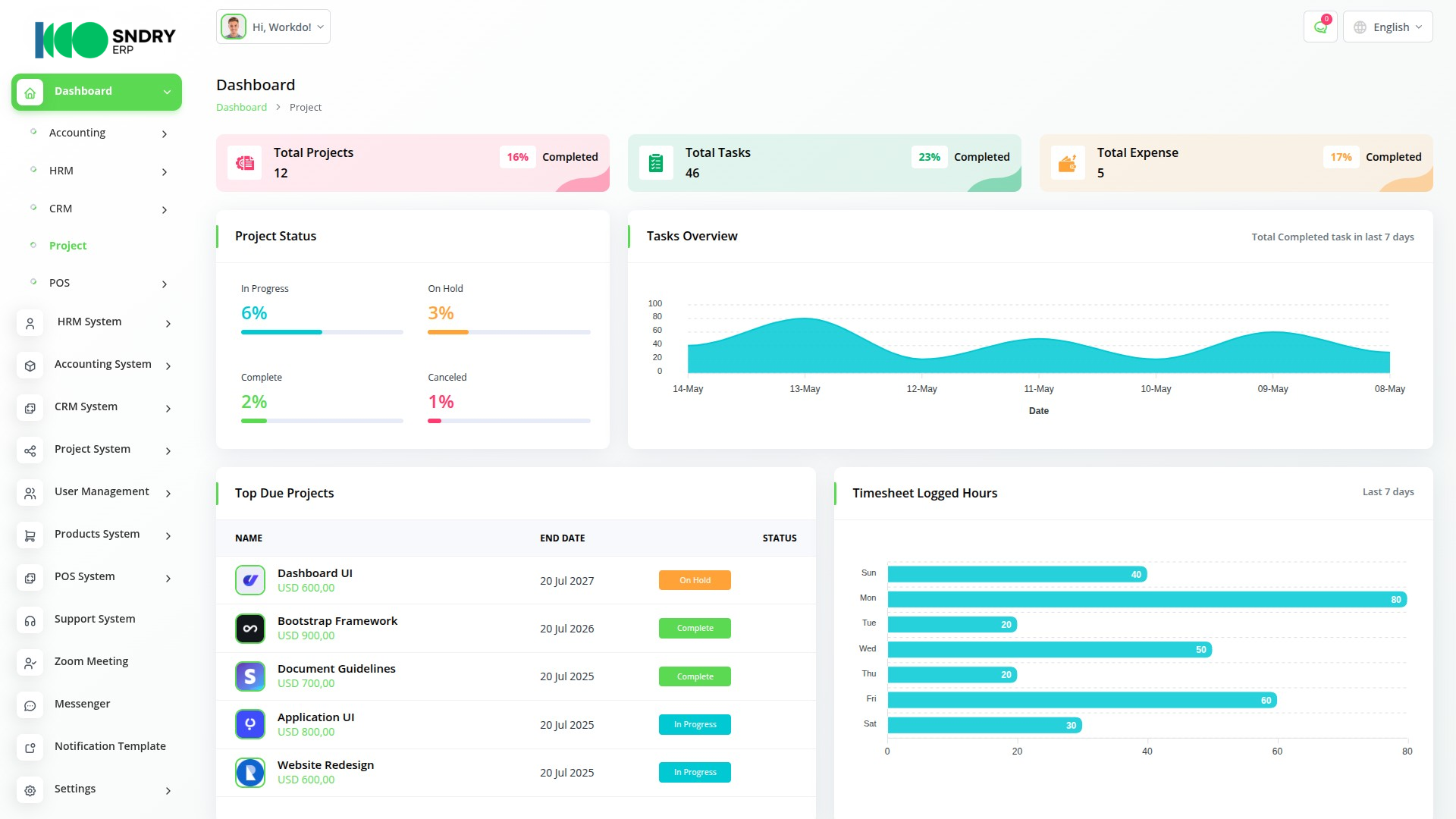Click the In Progress status button for Website Redesign
The image size is (1456, 819).
point(694,772)
